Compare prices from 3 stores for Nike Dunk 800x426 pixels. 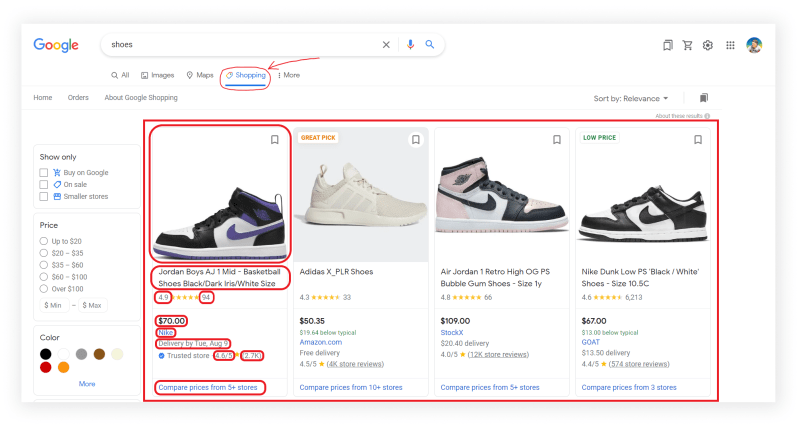coord(629,387)
